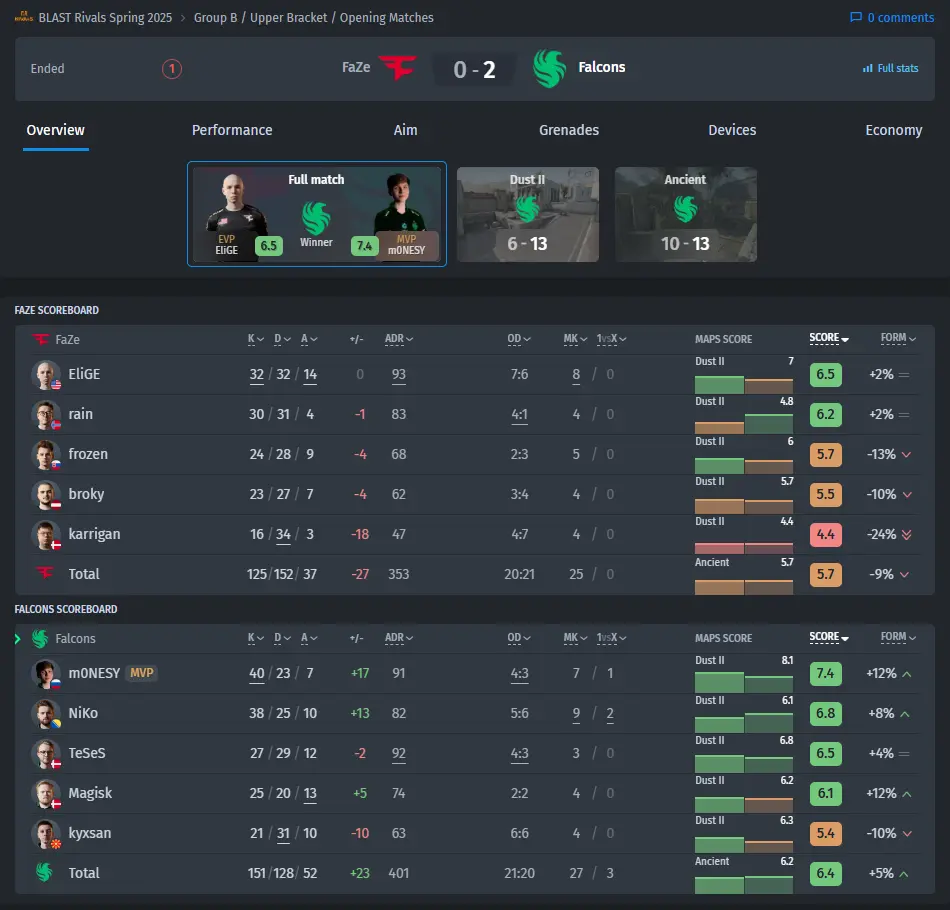Screen dimensions: 950x910
Task: Sort Falcons scoreboard by A column
Action: tap(309, 638)
